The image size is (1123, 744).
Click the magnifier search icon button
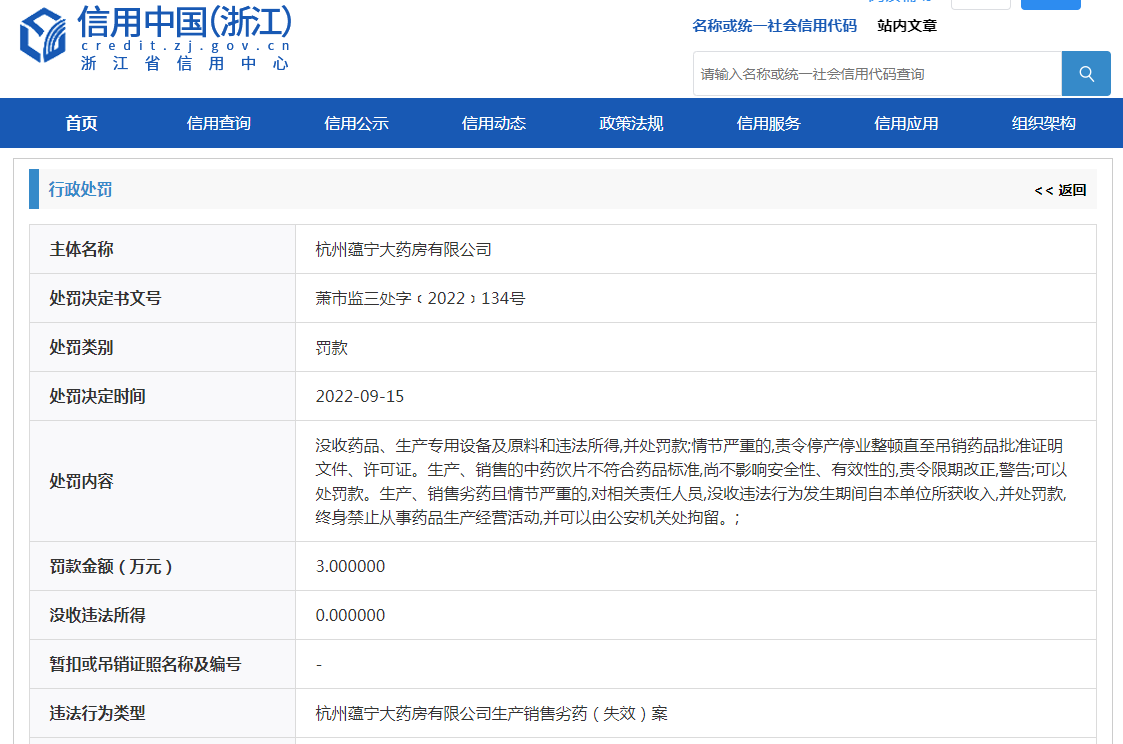1086,74
